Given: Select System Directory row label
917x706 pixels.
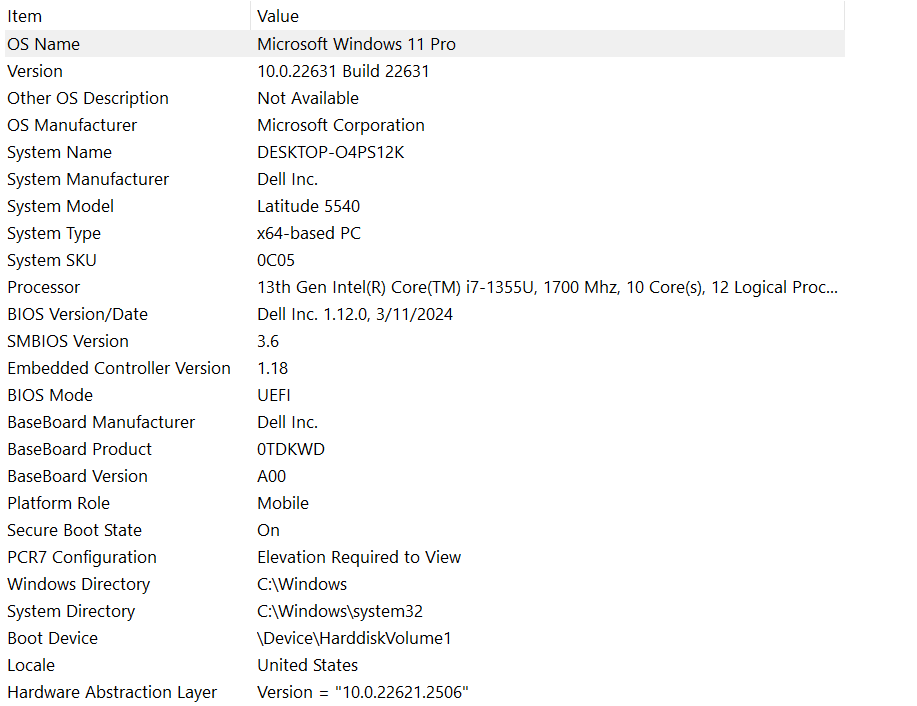Looking at the screenshot, I should click(x=71, y=611).
